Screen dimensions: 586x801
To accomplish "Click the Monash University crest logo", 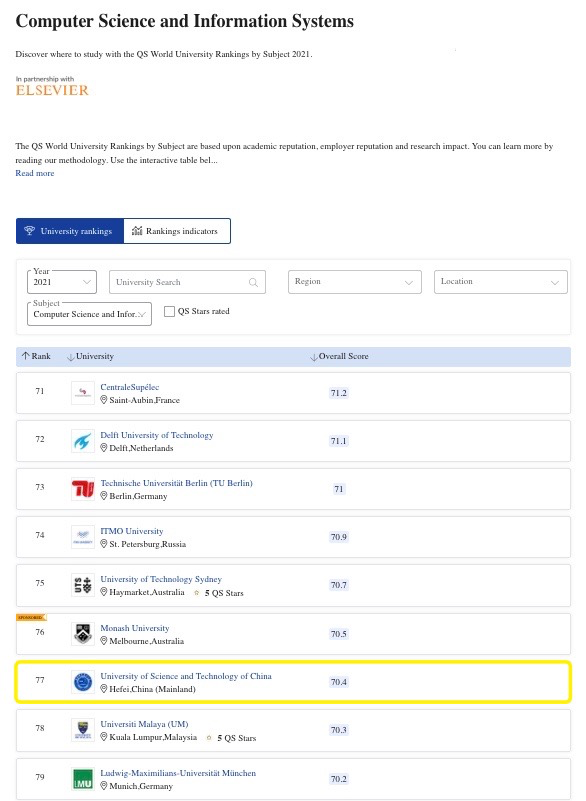I will (x=83, y=634).
